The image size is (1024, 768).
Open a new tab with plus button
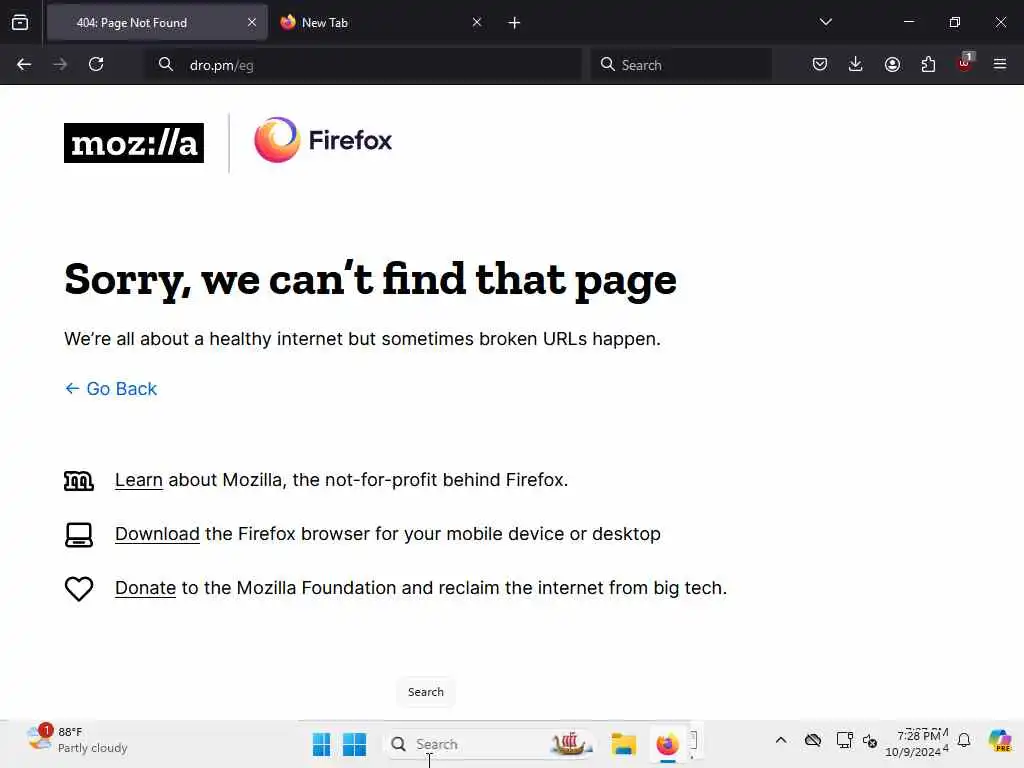(x=514, y=23)
